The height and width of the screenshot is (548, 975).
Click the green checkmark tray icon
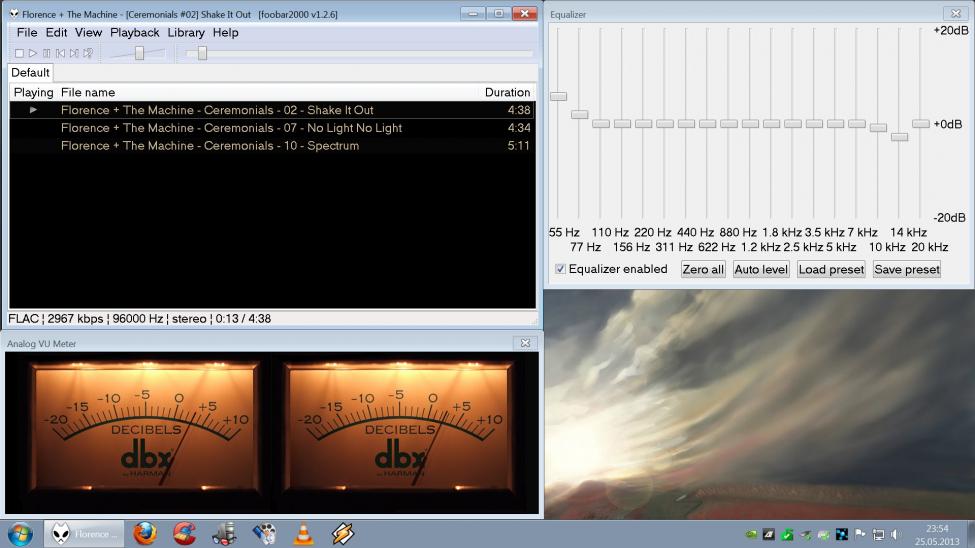(x=787, y=534)
